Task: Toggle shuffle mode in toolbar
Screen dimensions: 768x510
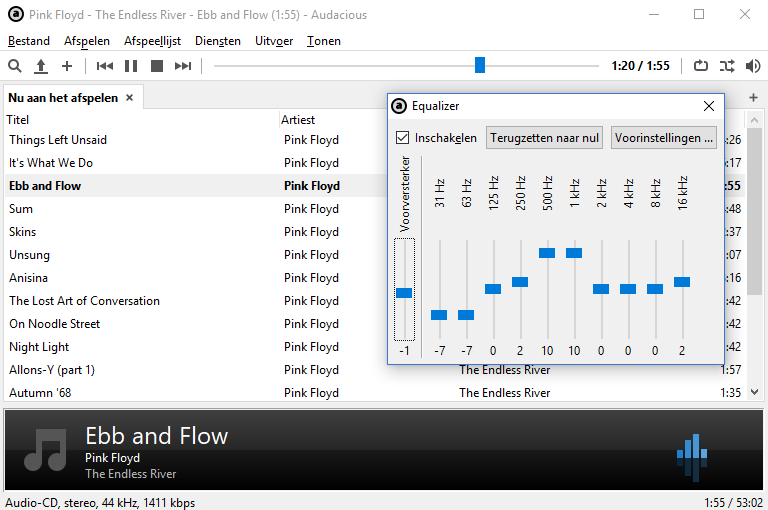Action: pos(727,66)
